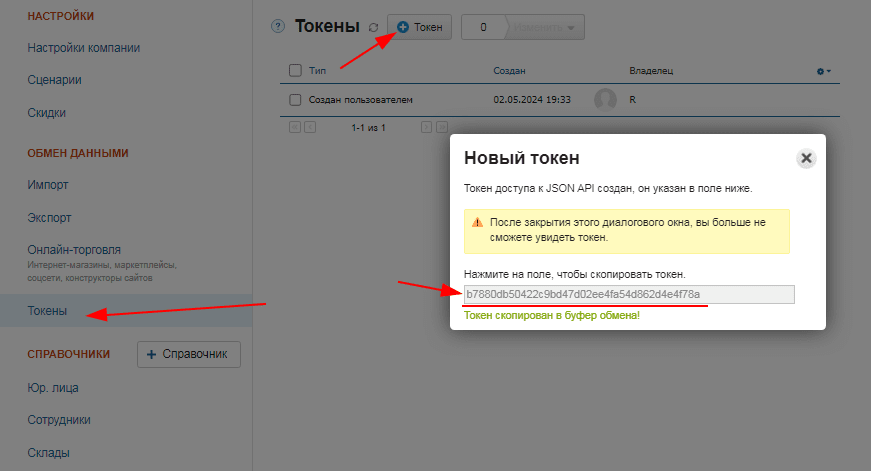Screen dimensions: 871x471
Task: Go to the previous page arrow in pagination
Action: pyautogui.click(x=310, y=127)
